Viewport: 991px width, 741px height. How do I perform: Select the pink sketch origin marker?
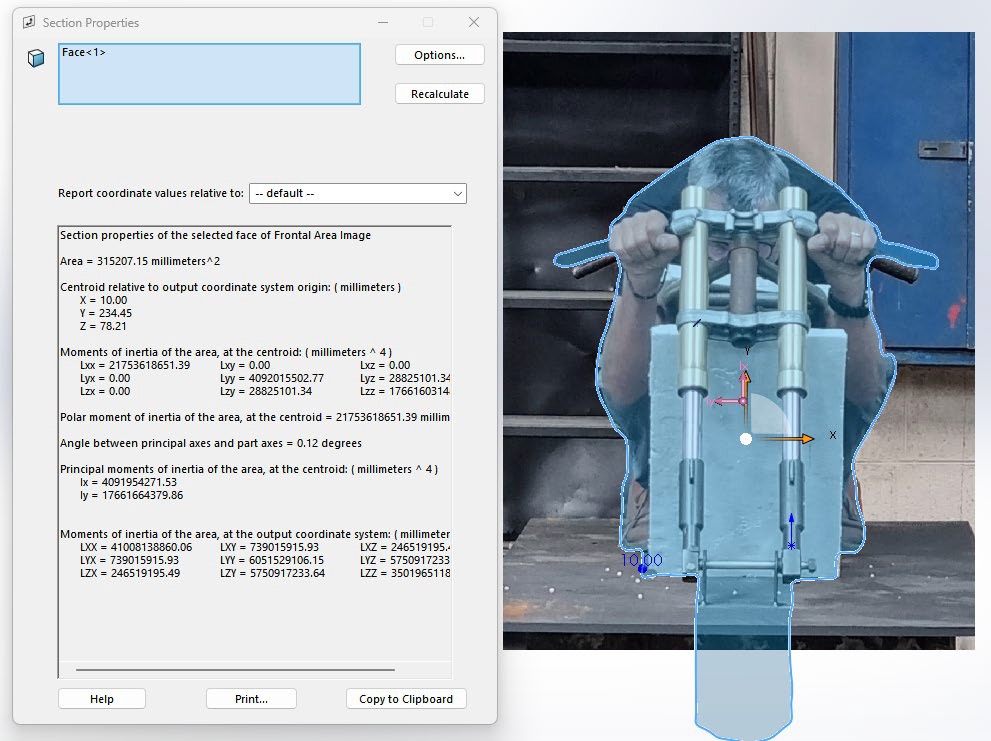741,400
